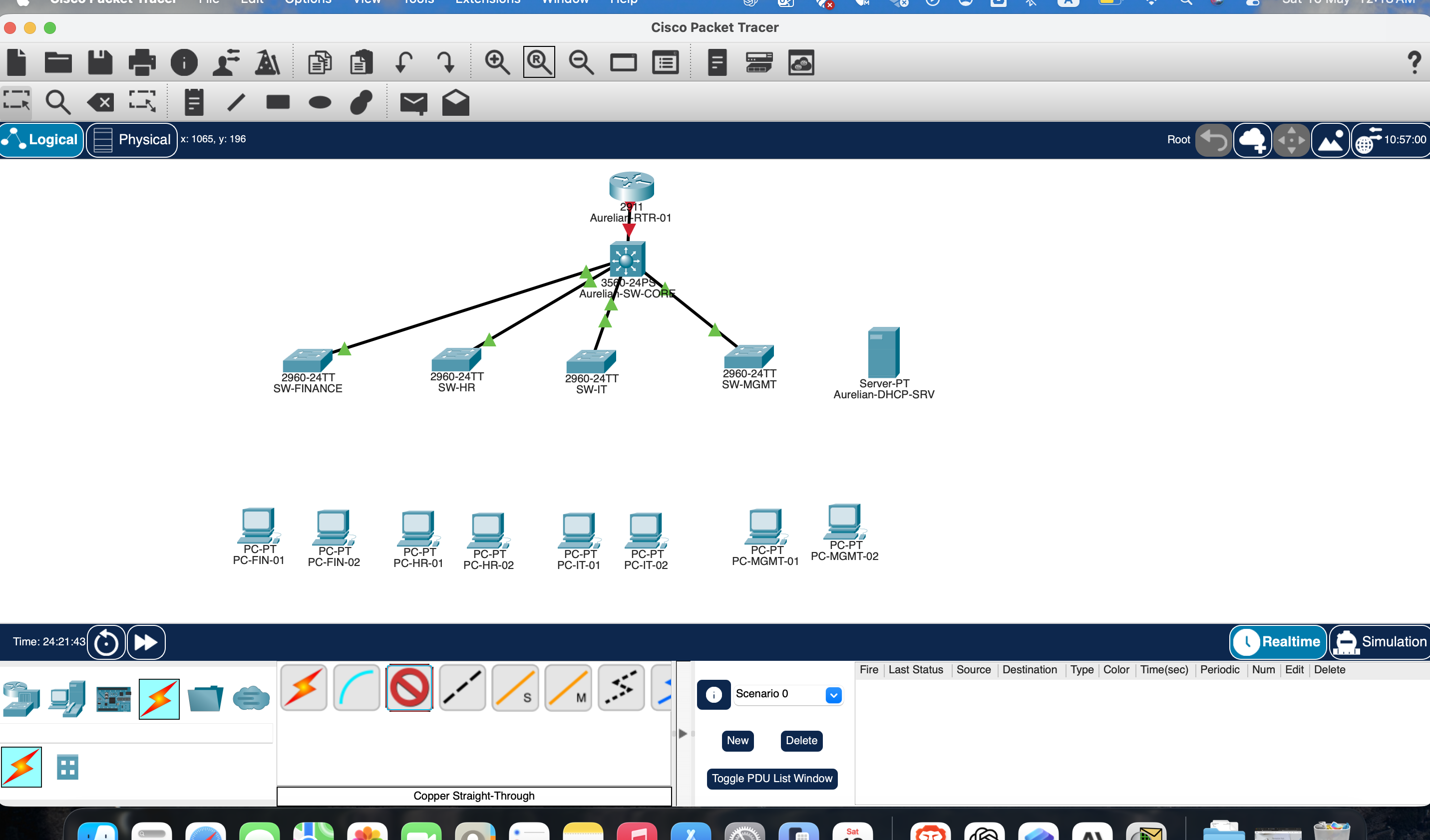
Task: Select the Draw Rectangle tool
Action: pos(278,102)
